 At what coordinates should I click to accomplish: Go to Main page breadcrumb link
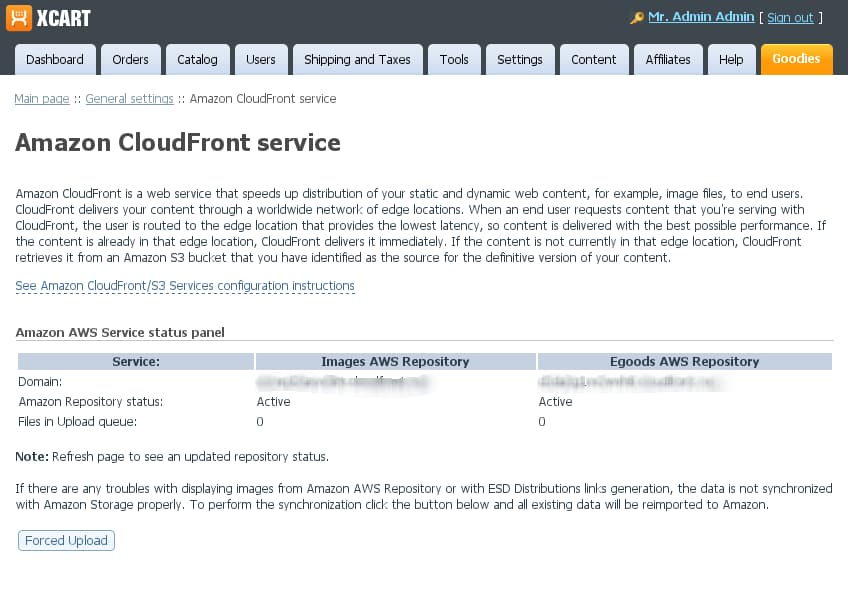click(42, 99)
